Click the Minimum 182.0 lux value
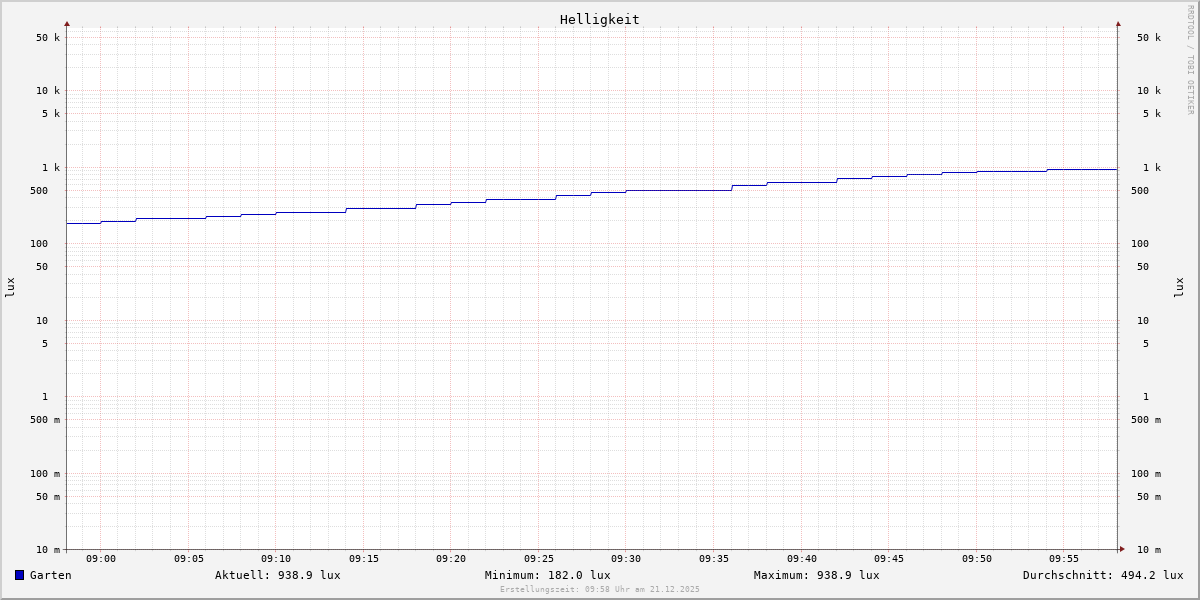 click(x=547, y=575)
